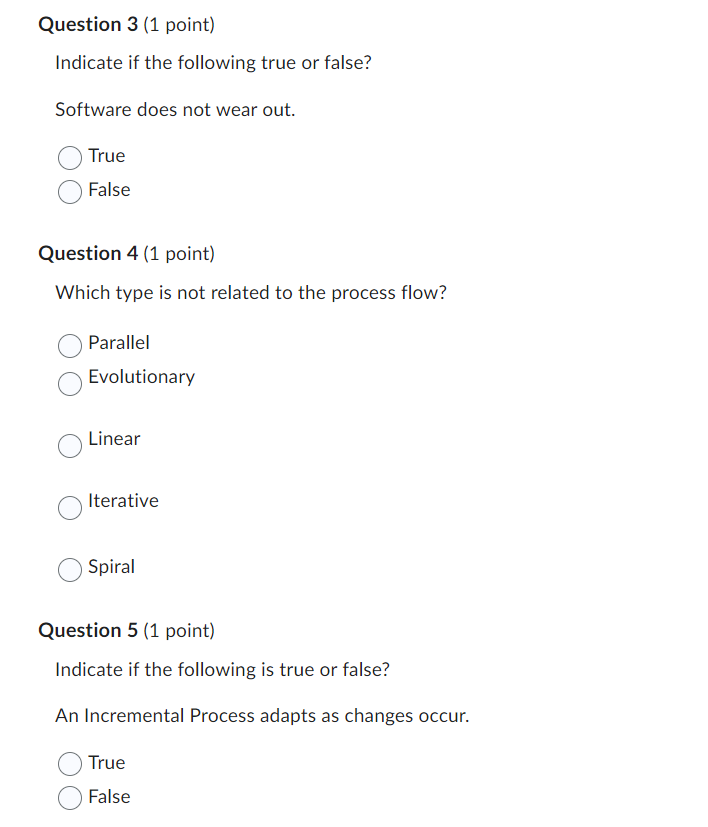The image size is (708, 827).
Task: Choose the Parallel option in Question 4
Action: tap(70, 346)
